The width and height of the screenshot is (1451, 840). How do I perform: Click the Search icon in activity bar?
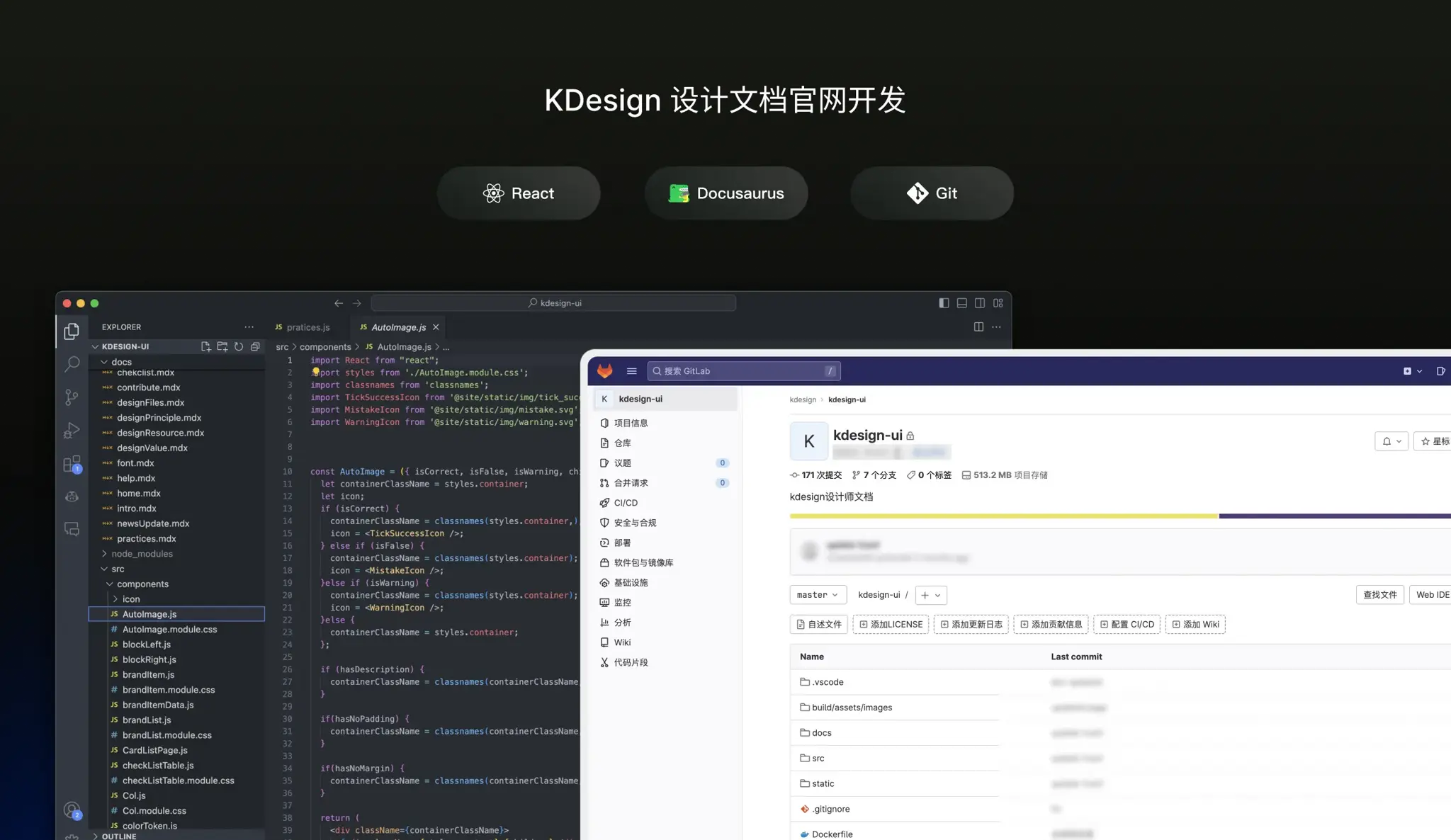(x=72, y=363)
